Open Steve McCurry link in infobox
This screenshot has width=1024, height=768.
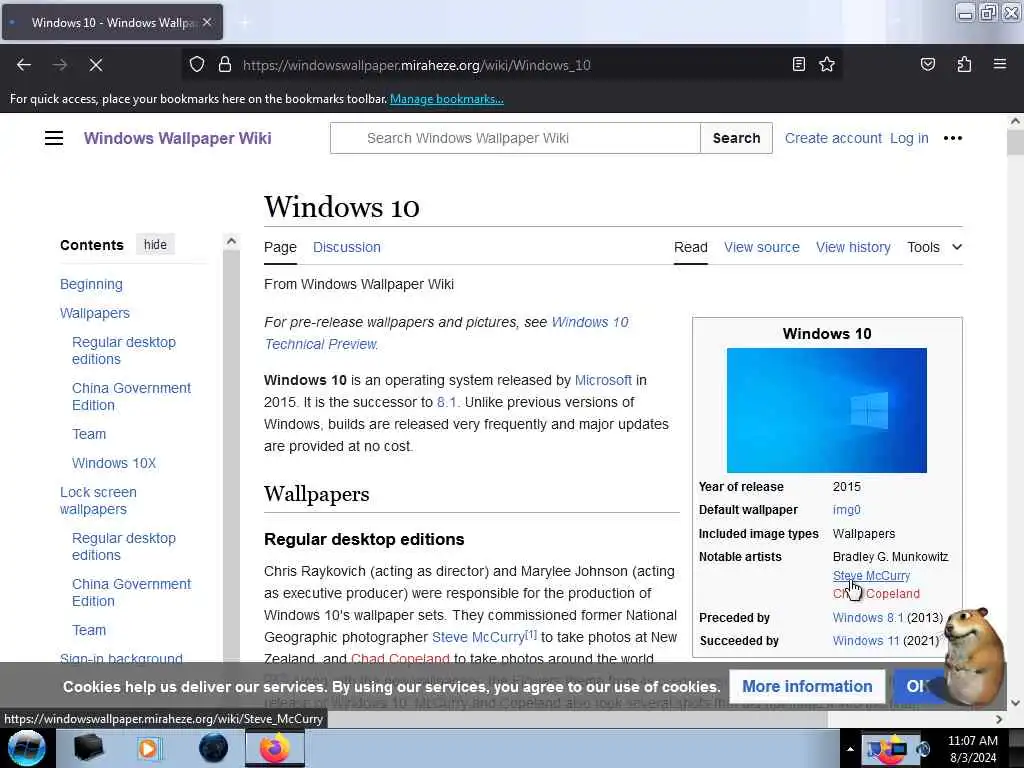(x=871, y=575)
